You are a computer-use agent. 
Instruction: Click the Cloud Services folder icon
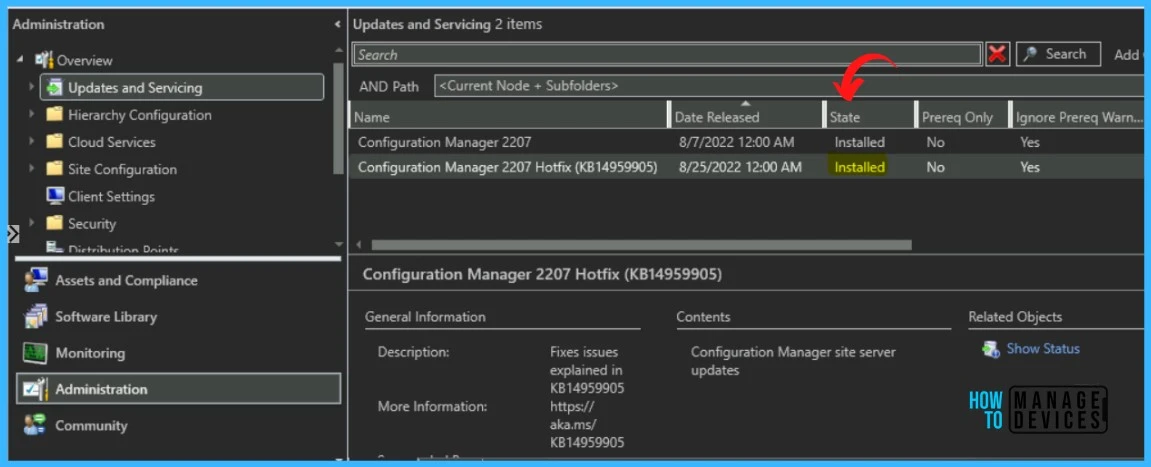pyautogui.click(x=54, y=142)
